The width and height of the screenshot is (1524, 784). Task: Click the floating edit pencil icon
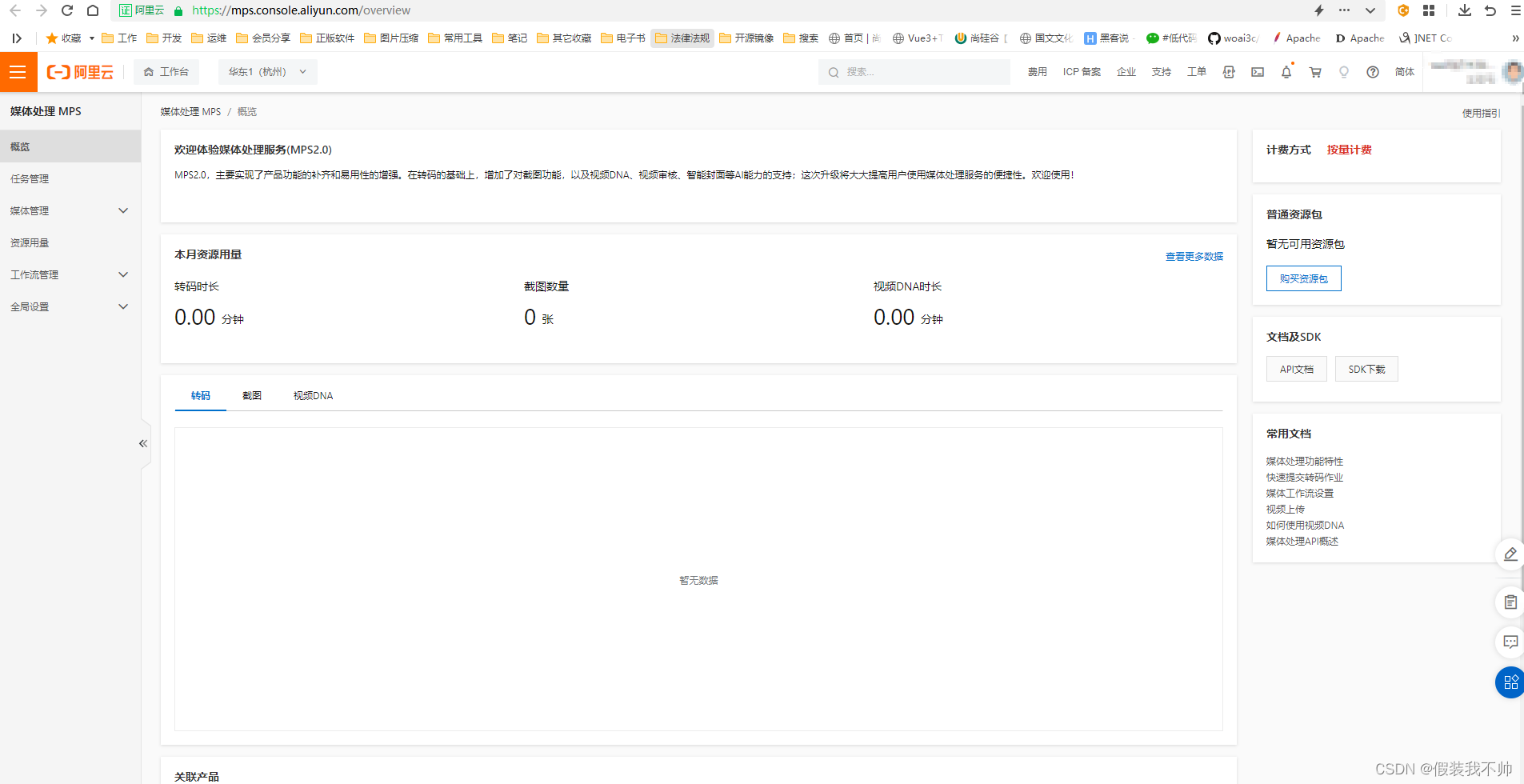(x=1510, y=554)
